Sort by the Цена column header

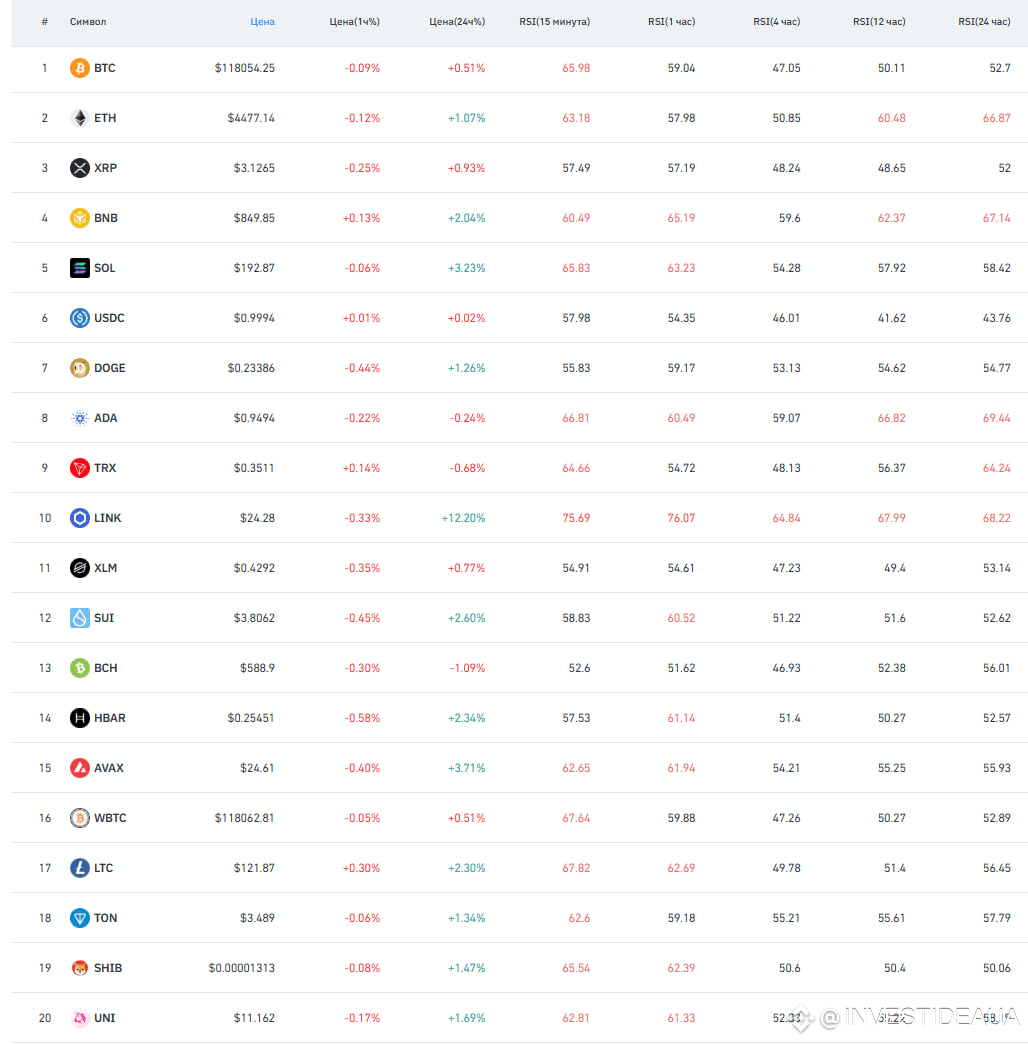(262, 21)
